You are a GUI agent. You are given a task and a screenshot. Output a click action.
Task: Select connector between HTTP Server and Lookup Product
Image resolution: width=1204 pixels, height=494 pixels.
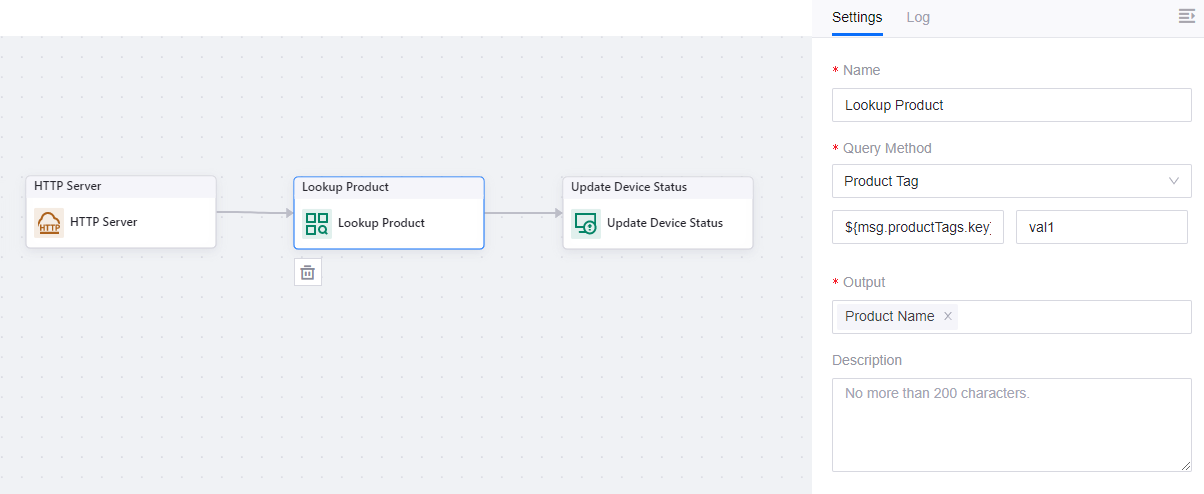(x=254, y=212)
